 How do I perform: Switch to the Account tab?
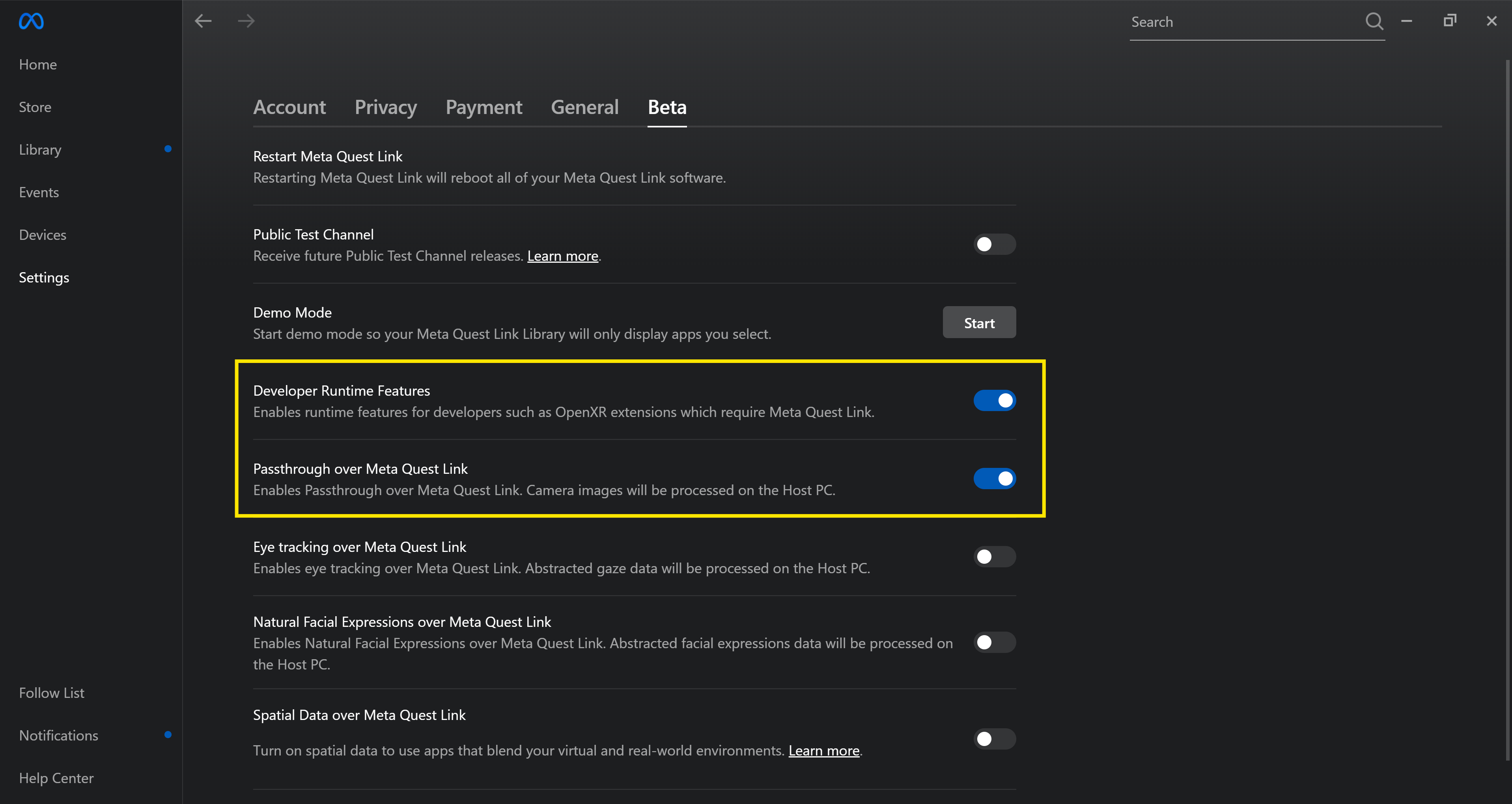(x=289, y=107)
